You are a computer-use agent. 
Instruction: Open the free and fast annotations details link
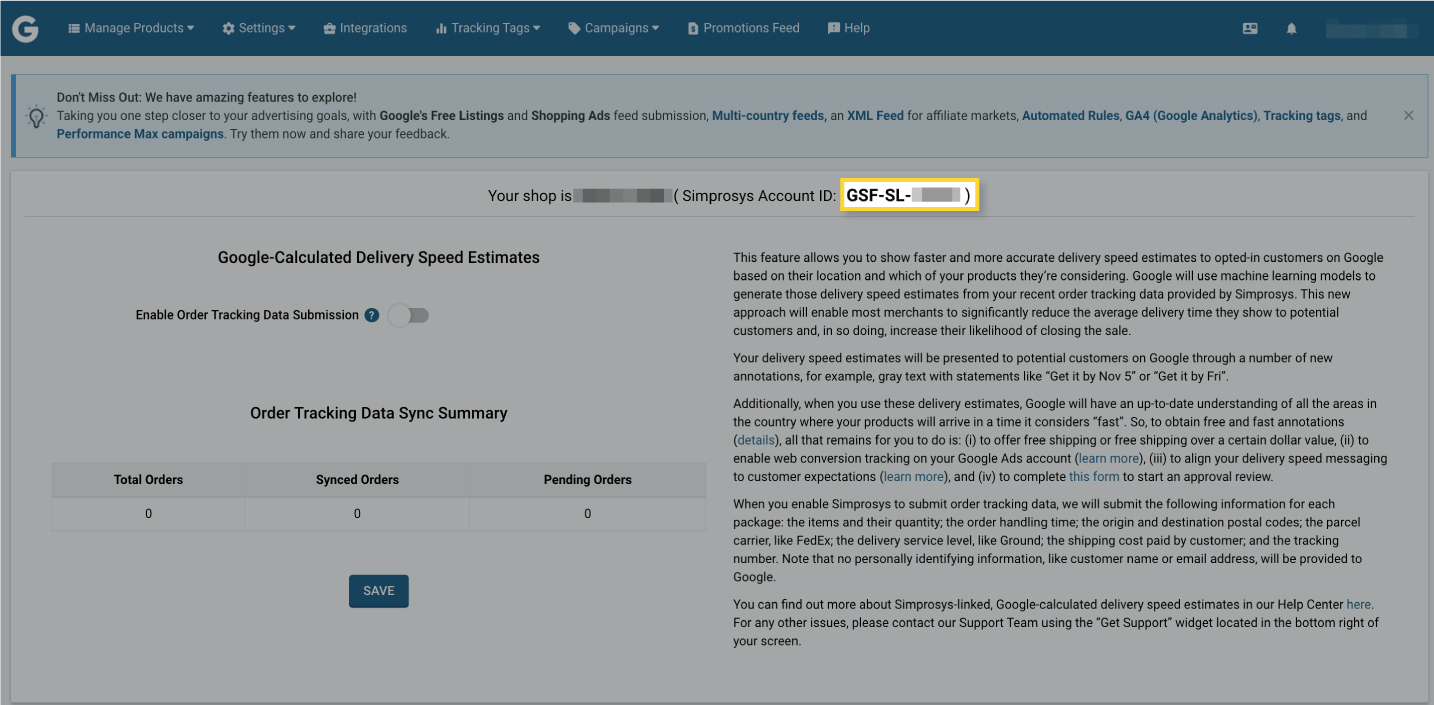756,440
